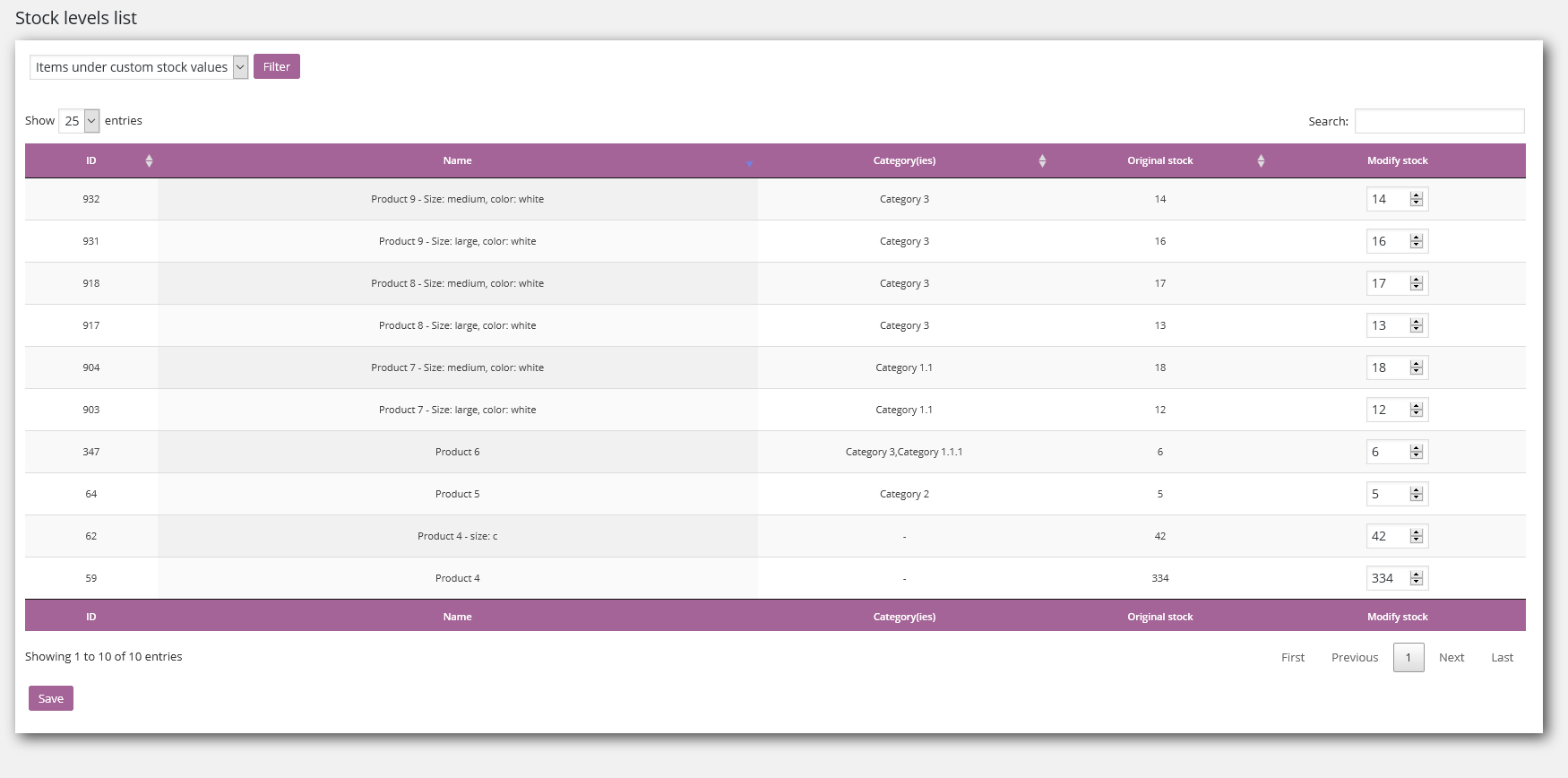Screen dimensions: 1568x778
Task: Edit modify stock field for ID 904
Action: pos(1397,367)
